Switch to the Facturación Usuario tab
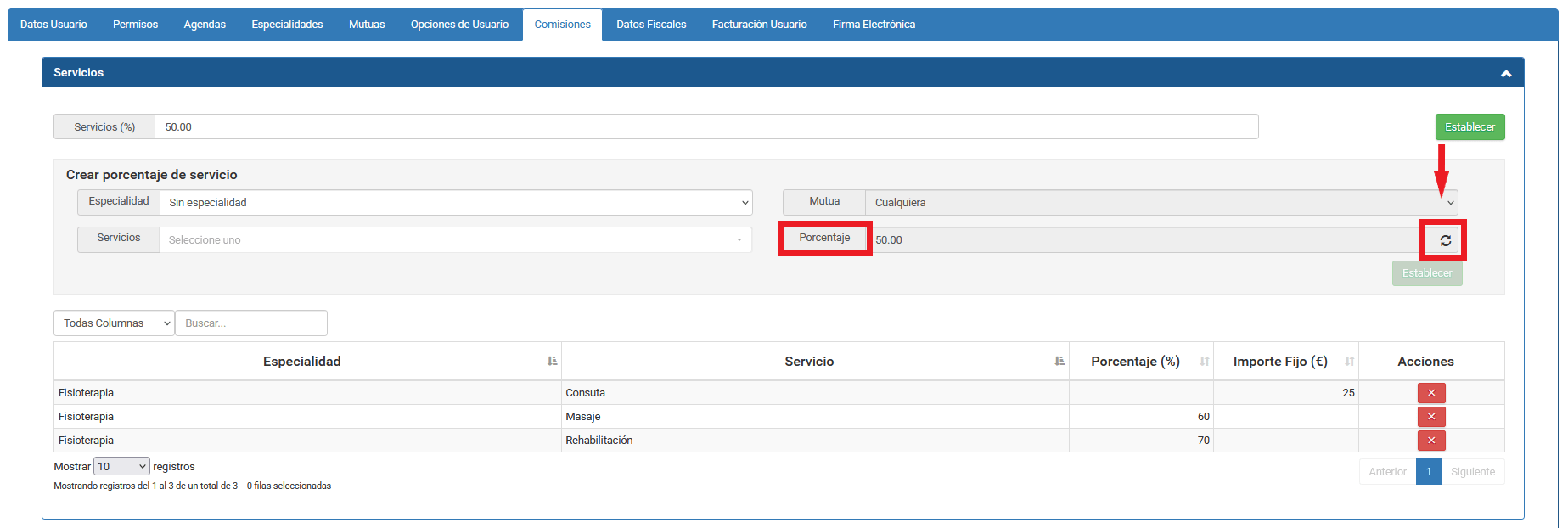The image size is (1568, 528). 759,25
